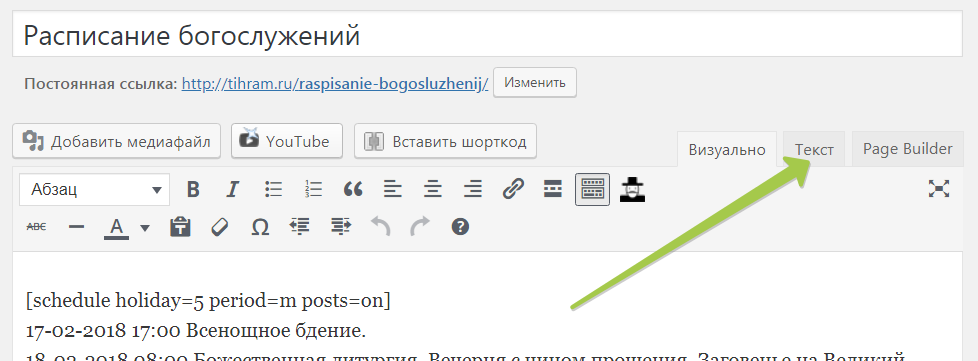Align text center
Image resolution: width=978 pixels, height=361 pixels.
pyautogui.click(x=432, y=189)
